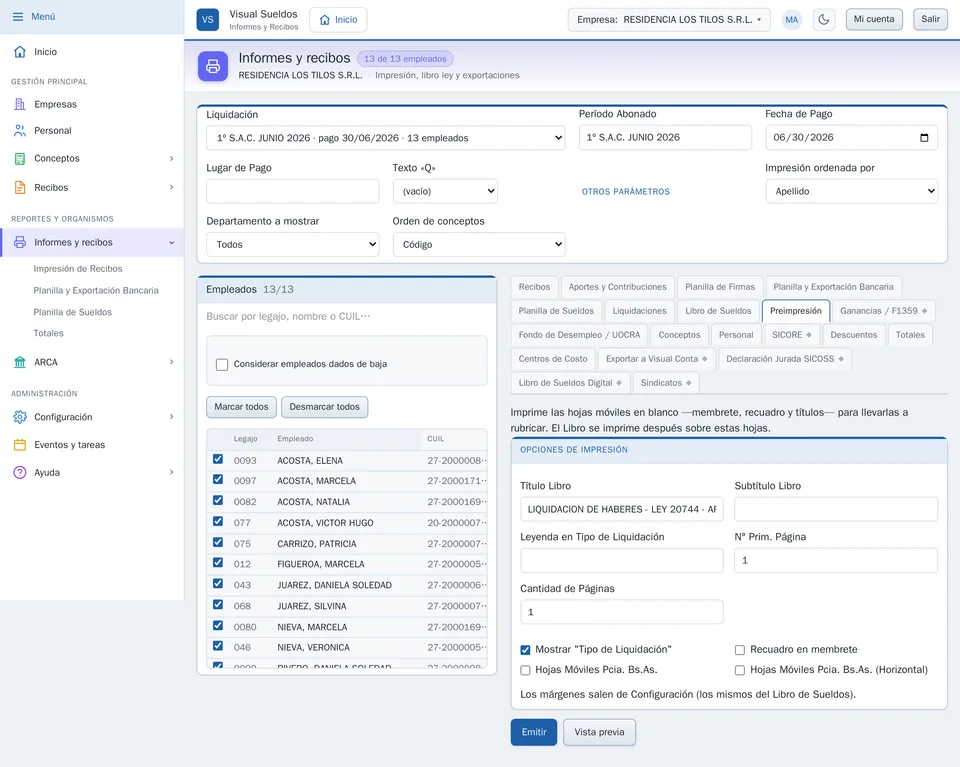Open Orden de conceptos dropdown
Image resolution: width=960 pixels, height=767 pixels.
pyautogui.click(x=479, y=244)
